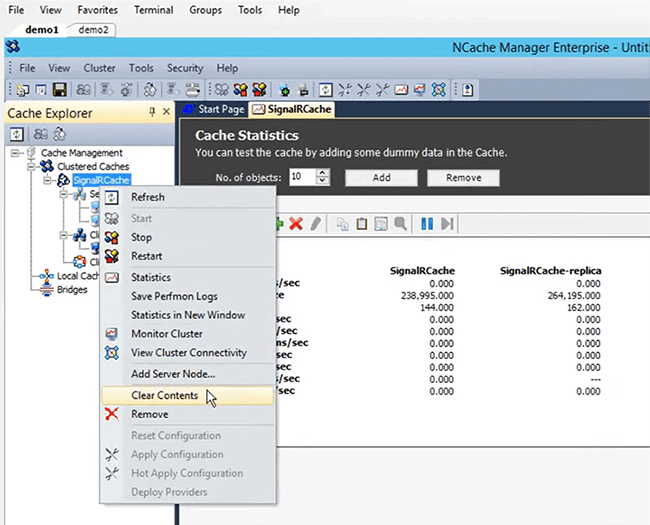Open Statistics in New Window
This screenshot has width=650, height=525.
click(x=188, y=315)
